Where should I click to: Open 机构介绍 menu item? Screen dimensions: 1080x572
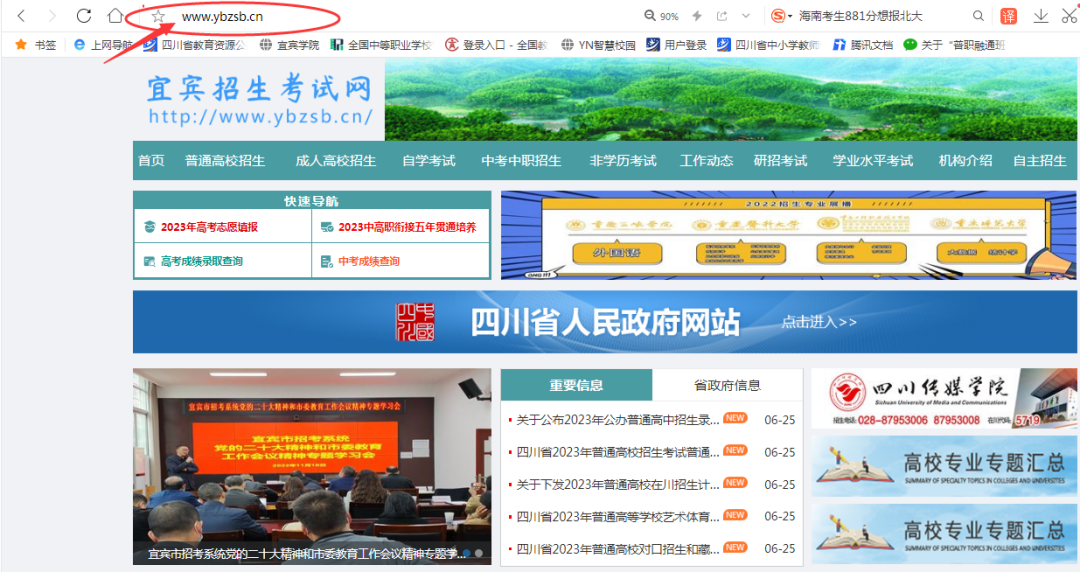(966, 161)
